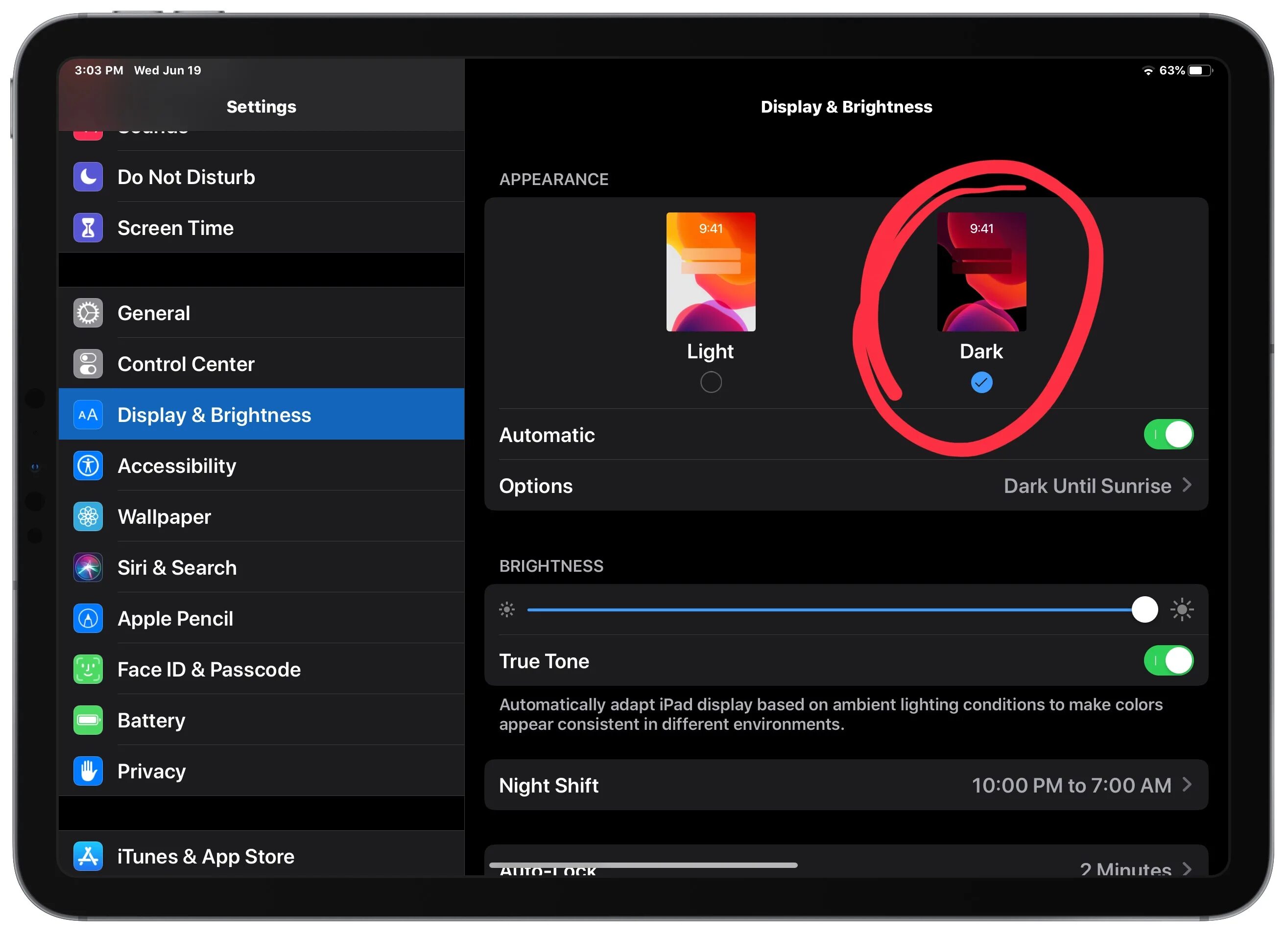Tap the Apple Pencil icon
1288x934 pixels.
click(x=88, y=619)
